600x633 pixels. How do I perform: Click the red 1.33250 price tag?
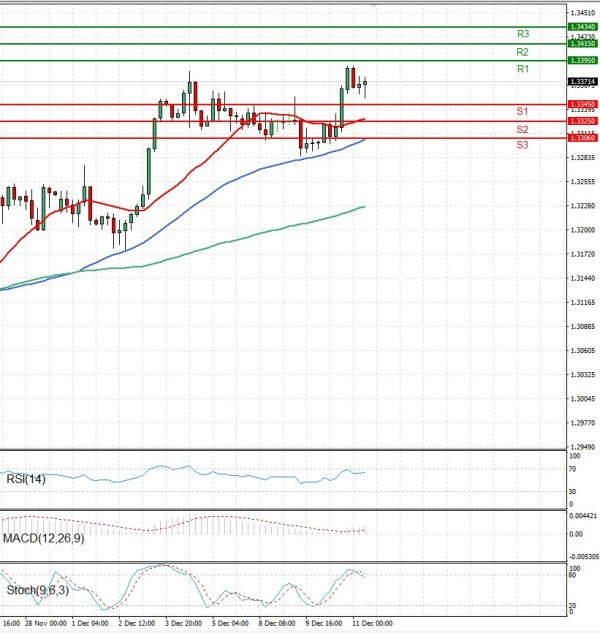pos(581,121)
